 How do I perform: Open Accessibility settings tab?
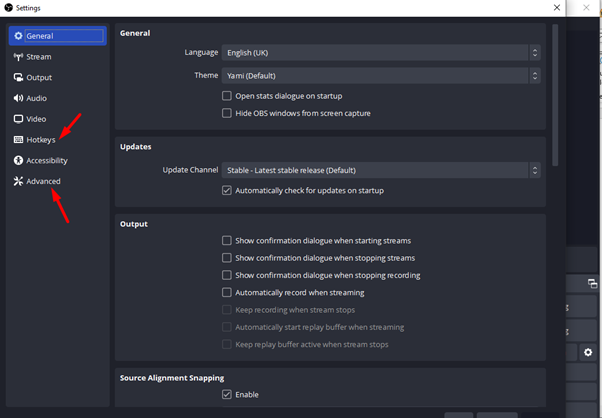click(58, 160)
